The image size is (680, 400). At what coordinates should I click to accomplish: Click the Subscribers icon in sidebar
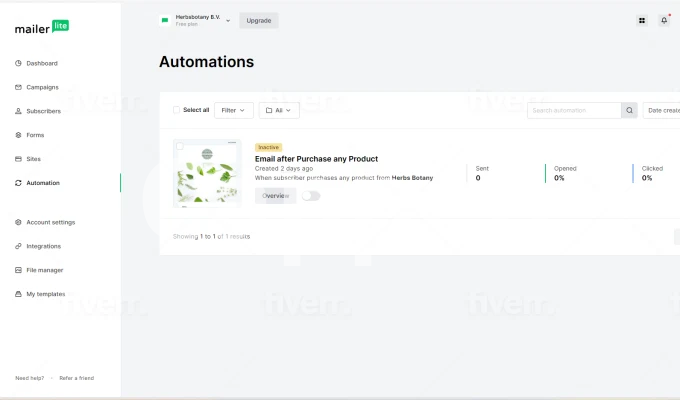point(19,111)
